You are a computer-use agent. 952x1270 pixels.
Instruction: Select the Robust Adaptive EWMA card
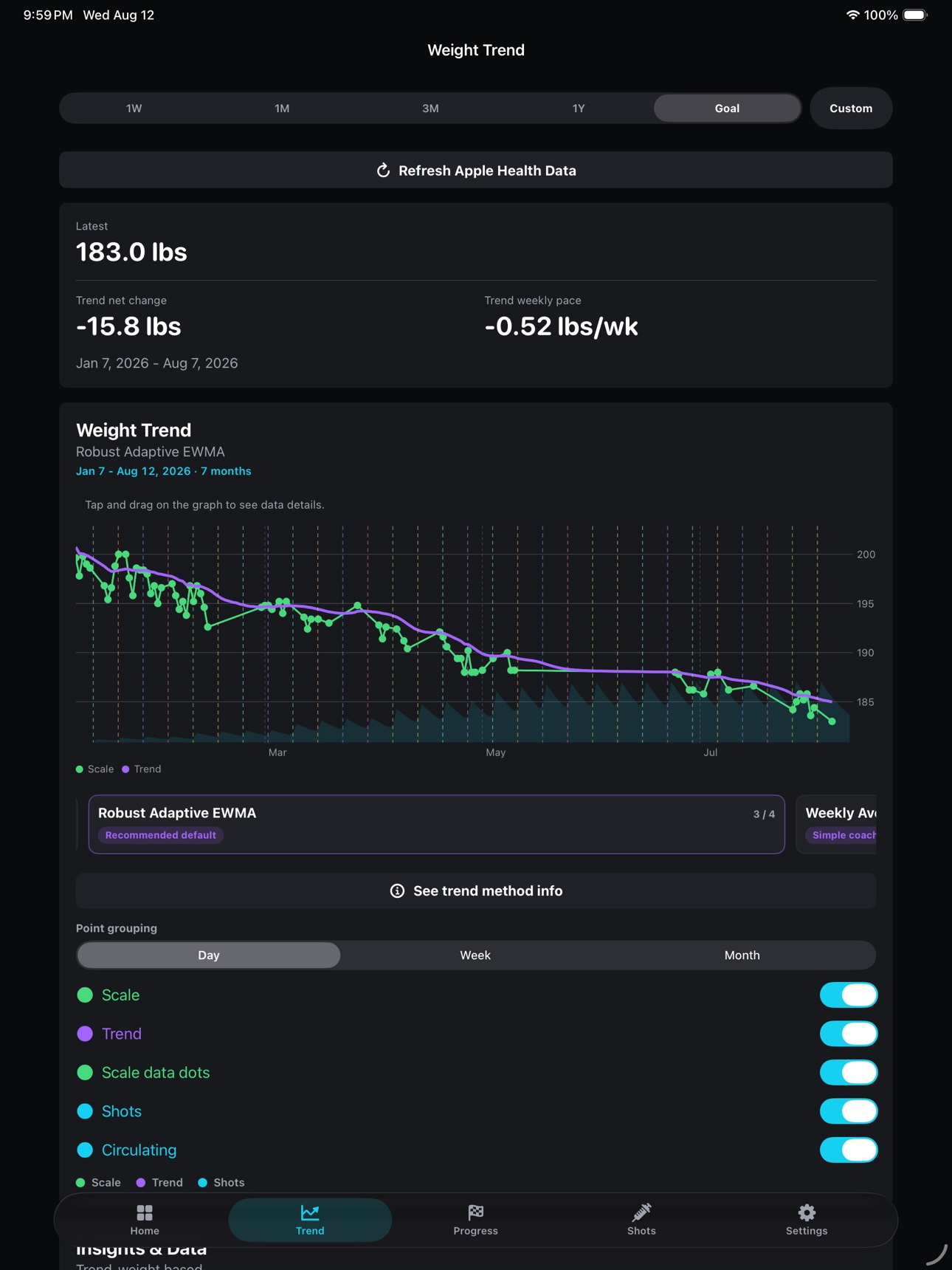click(x=436, y=824)
